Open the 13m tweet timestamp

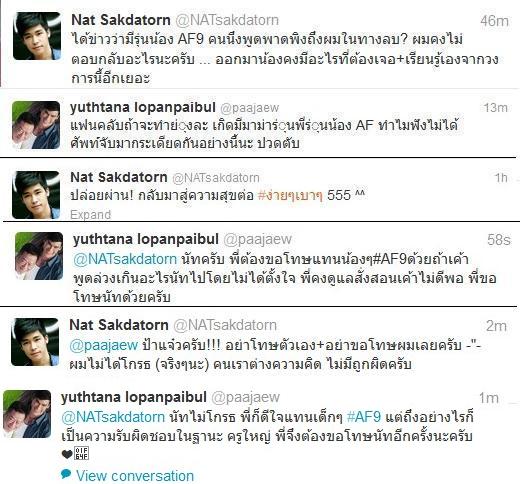[x=496, y=108]
